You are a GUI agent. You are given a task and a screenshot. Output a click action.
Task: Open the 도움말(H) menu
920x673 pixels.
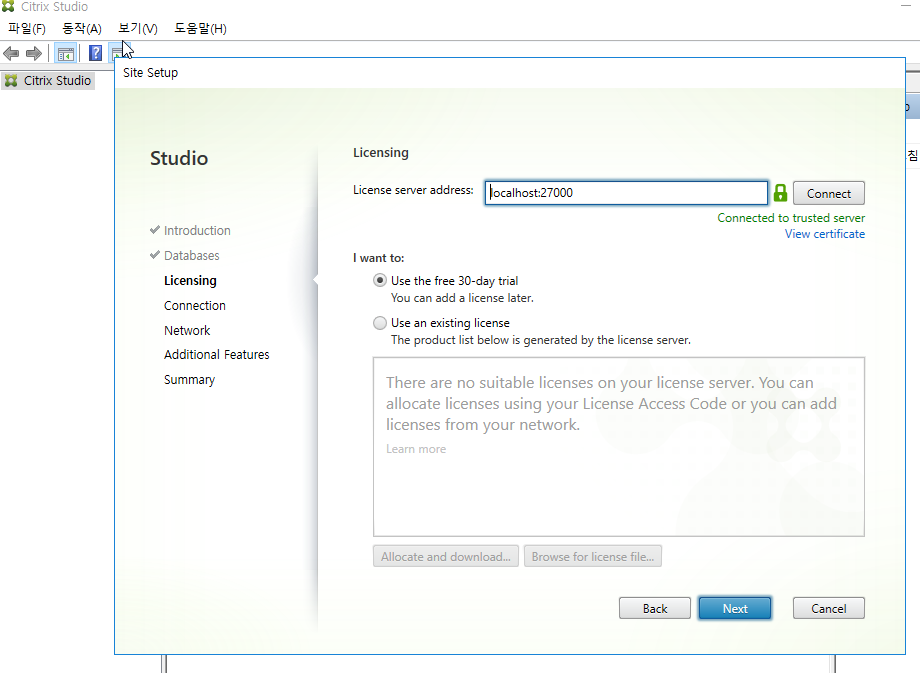coord(200,29)
